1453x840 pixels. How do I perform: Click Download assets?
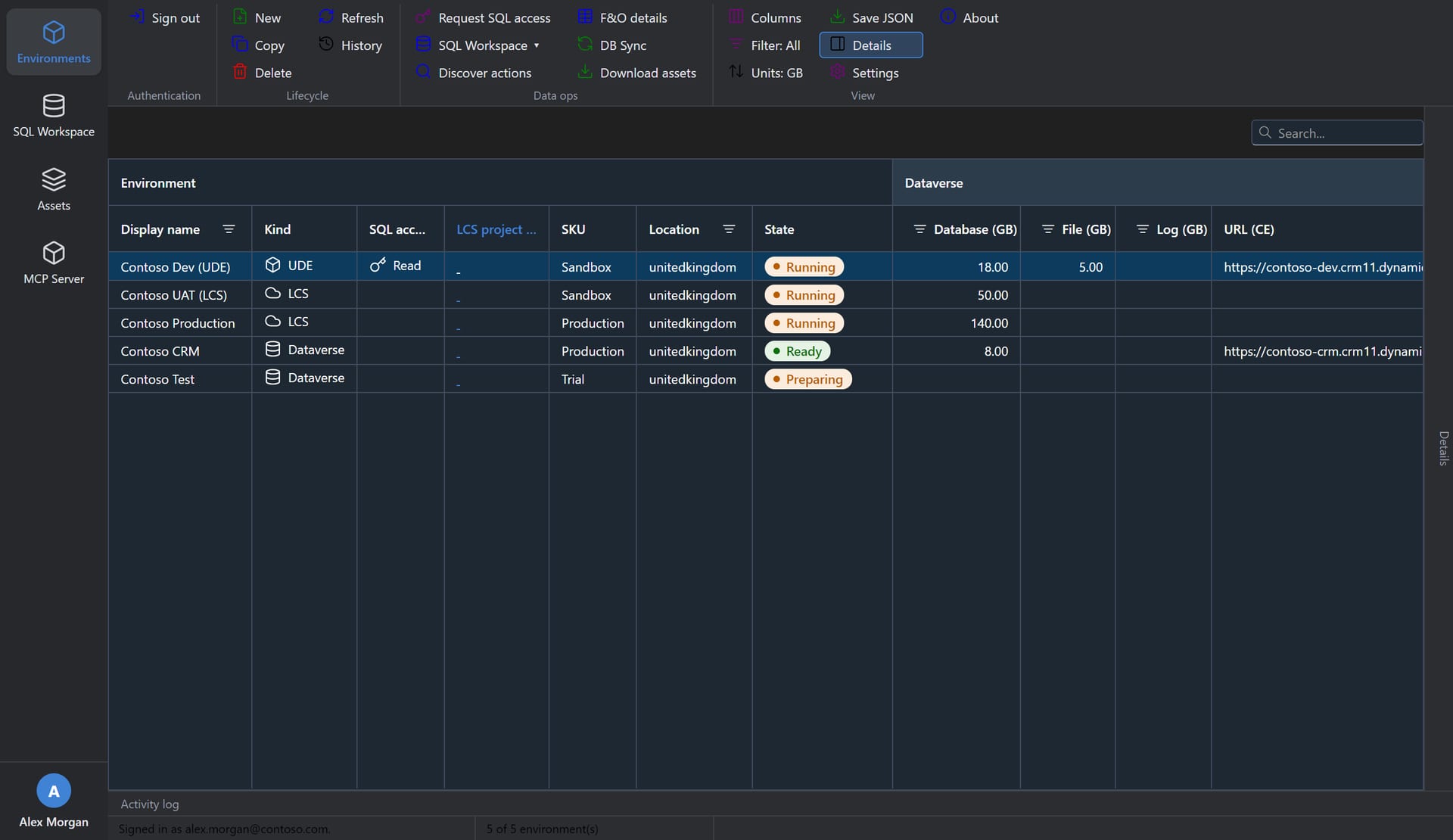click(x=637, y=73)
